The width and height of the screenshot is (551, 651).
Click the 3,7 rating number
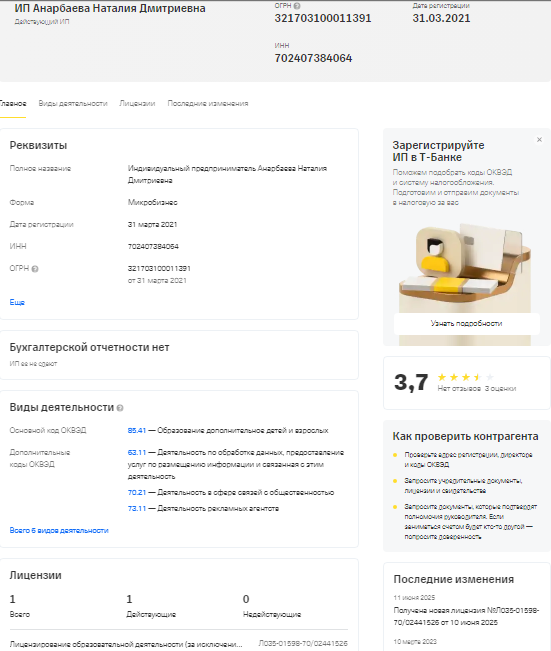click(x=411, y=382)
